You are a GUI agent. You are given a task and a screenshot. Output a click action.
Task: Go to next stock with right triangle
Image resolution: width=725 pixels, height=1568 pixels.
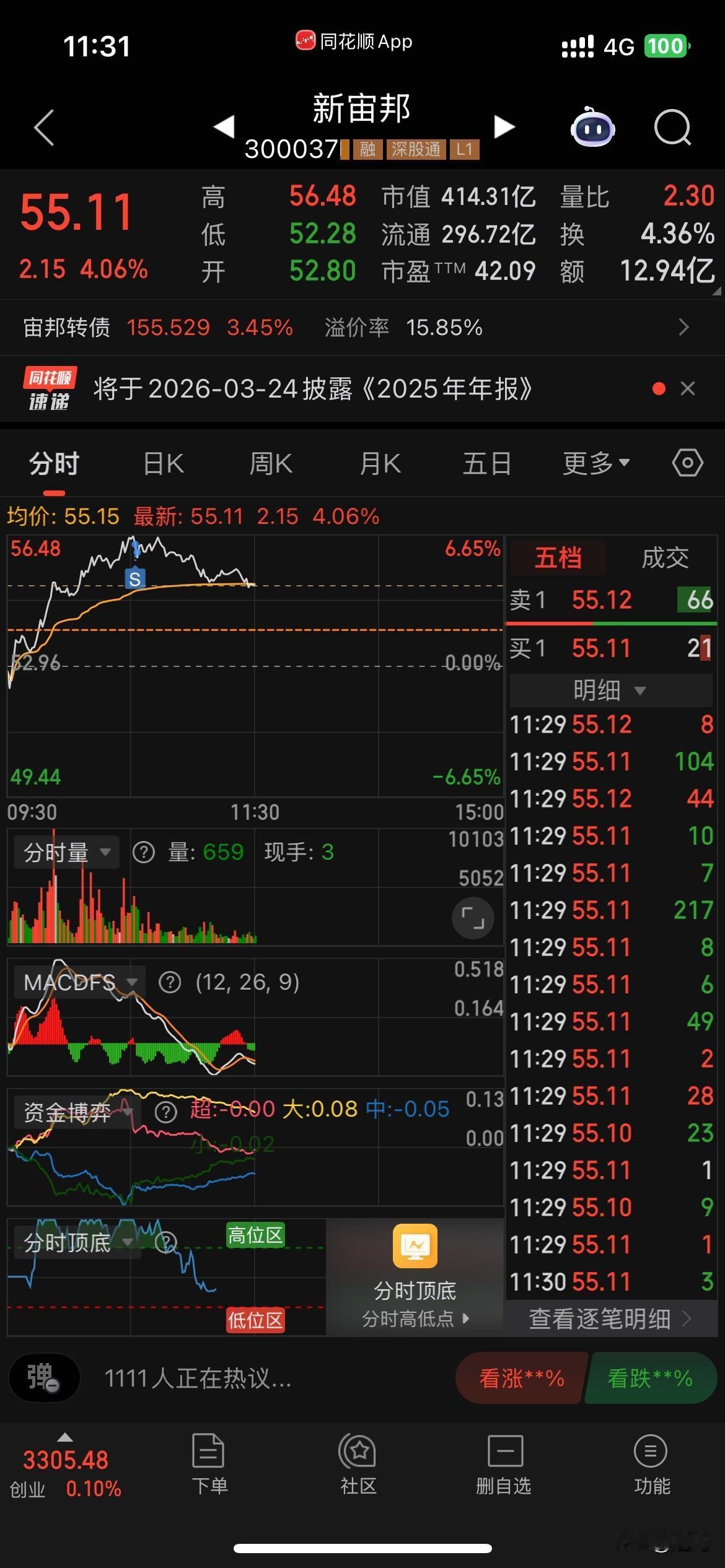(504, 127)
